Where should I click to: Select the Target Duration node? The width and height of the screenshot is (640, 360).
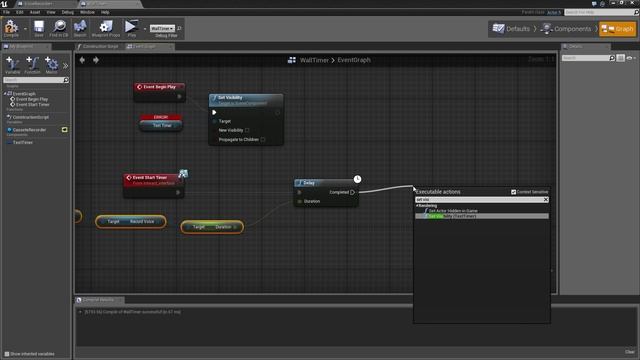[x=212, y=227]
